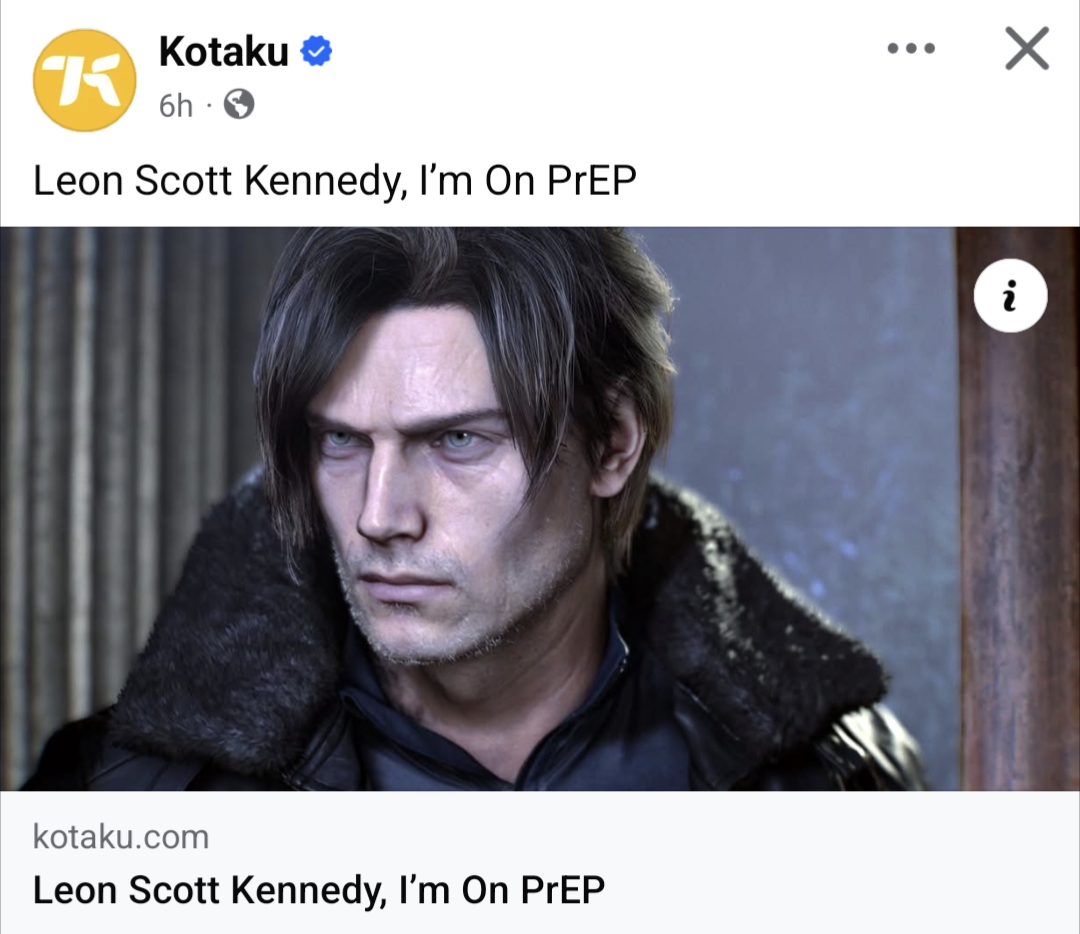Image resolution: width=1080 pixels, height=934 pixels.
Task: Open the Kotaku profile picture
Action: click(x=84, y=80)
